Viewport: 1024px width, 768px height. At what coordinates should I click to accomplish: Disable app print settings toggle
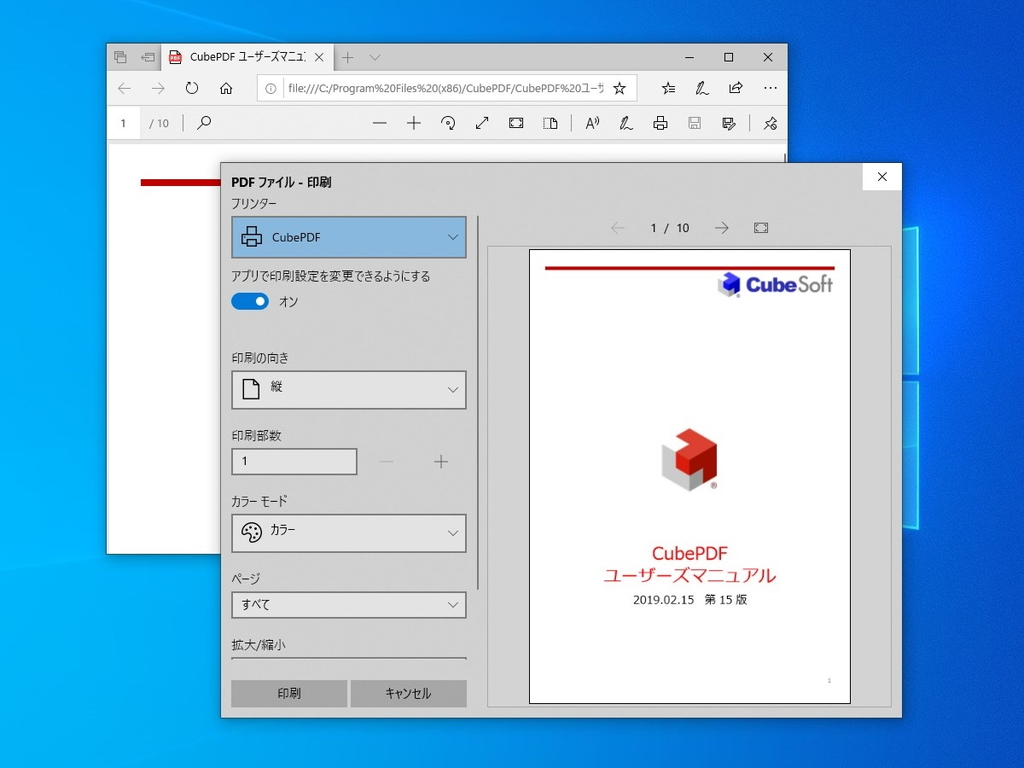click(249, 301)
